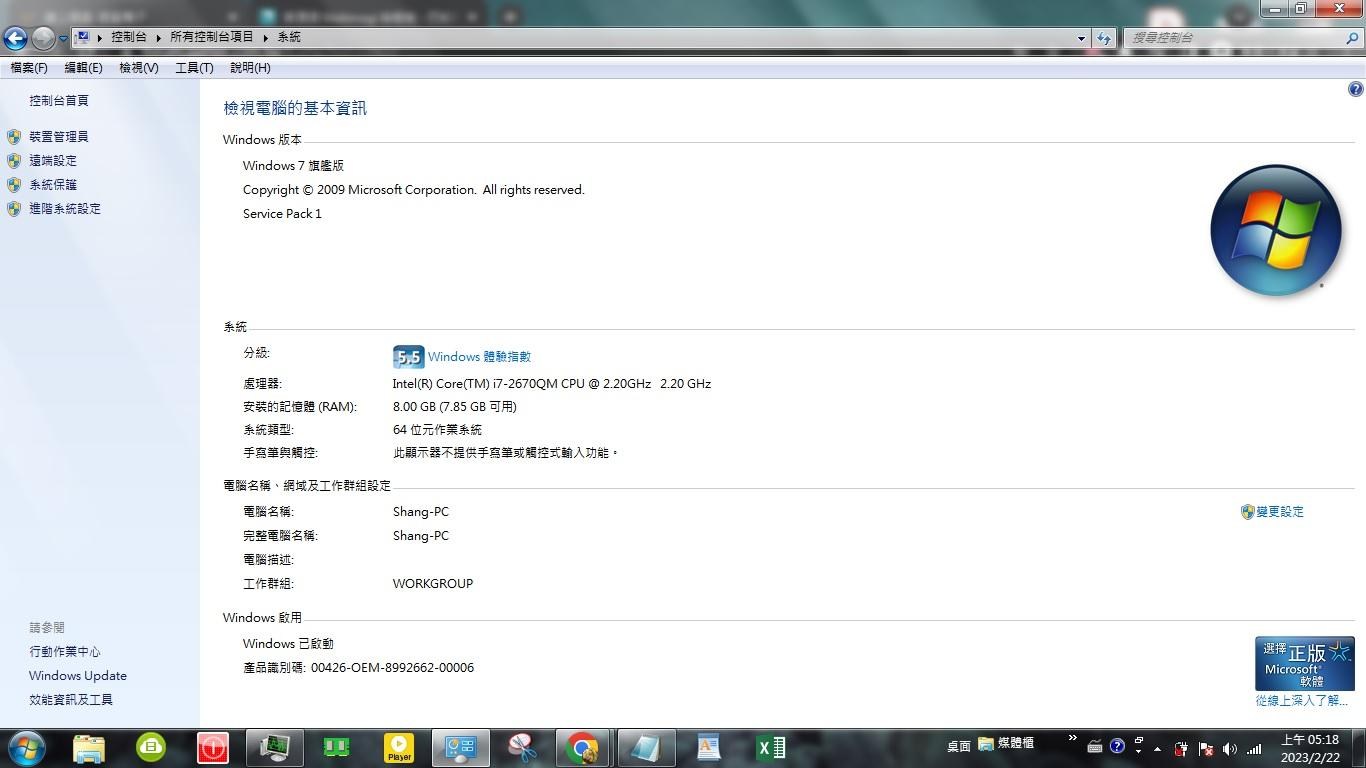The height and width of the screenshot is (768, 1366).
Task: Click 變更設定 to change computer name
Action: 1279,512
